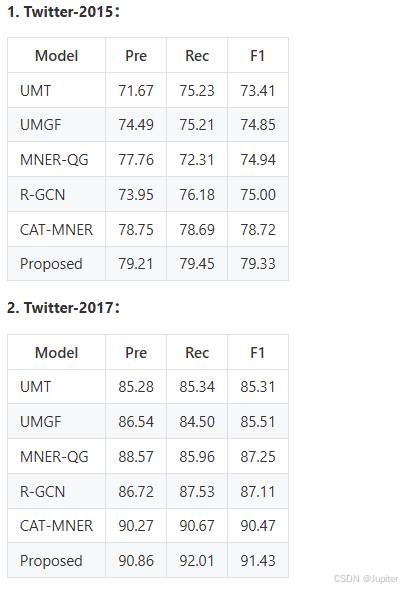Click the CSDN @Jupiter watermark text
This screenshot has height=590, width=403.
[366, 578]
